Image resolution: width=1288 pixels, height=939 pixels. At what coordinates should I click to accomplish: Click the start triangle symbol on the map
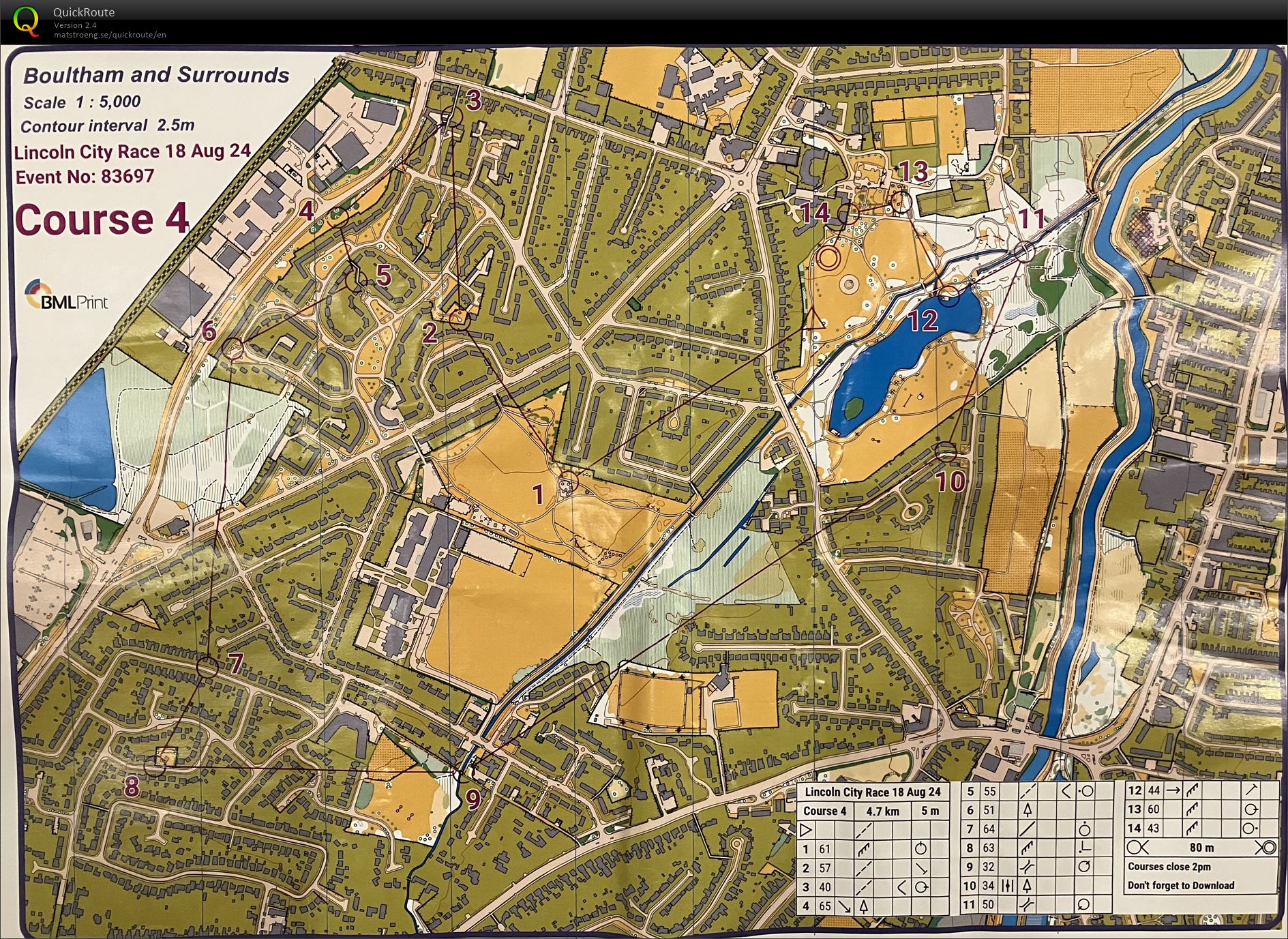[813, 318]
